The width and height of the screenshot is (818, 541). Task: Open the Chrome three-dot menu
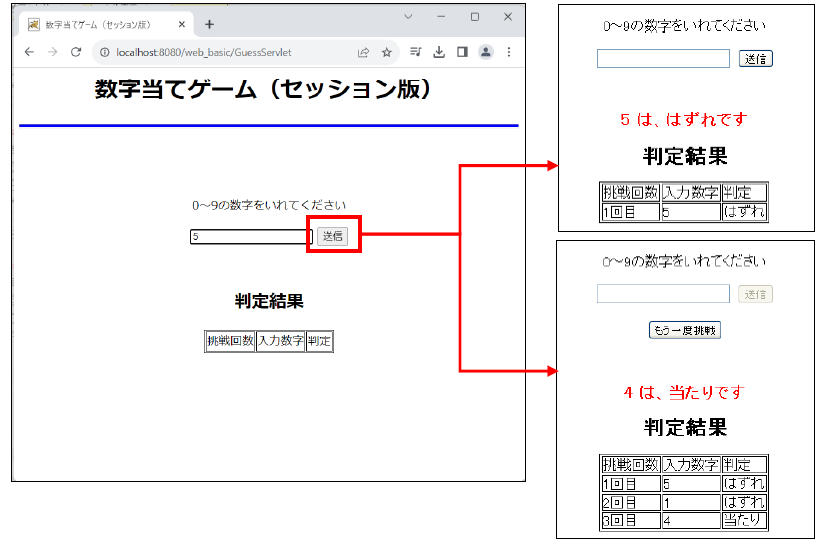508,52
